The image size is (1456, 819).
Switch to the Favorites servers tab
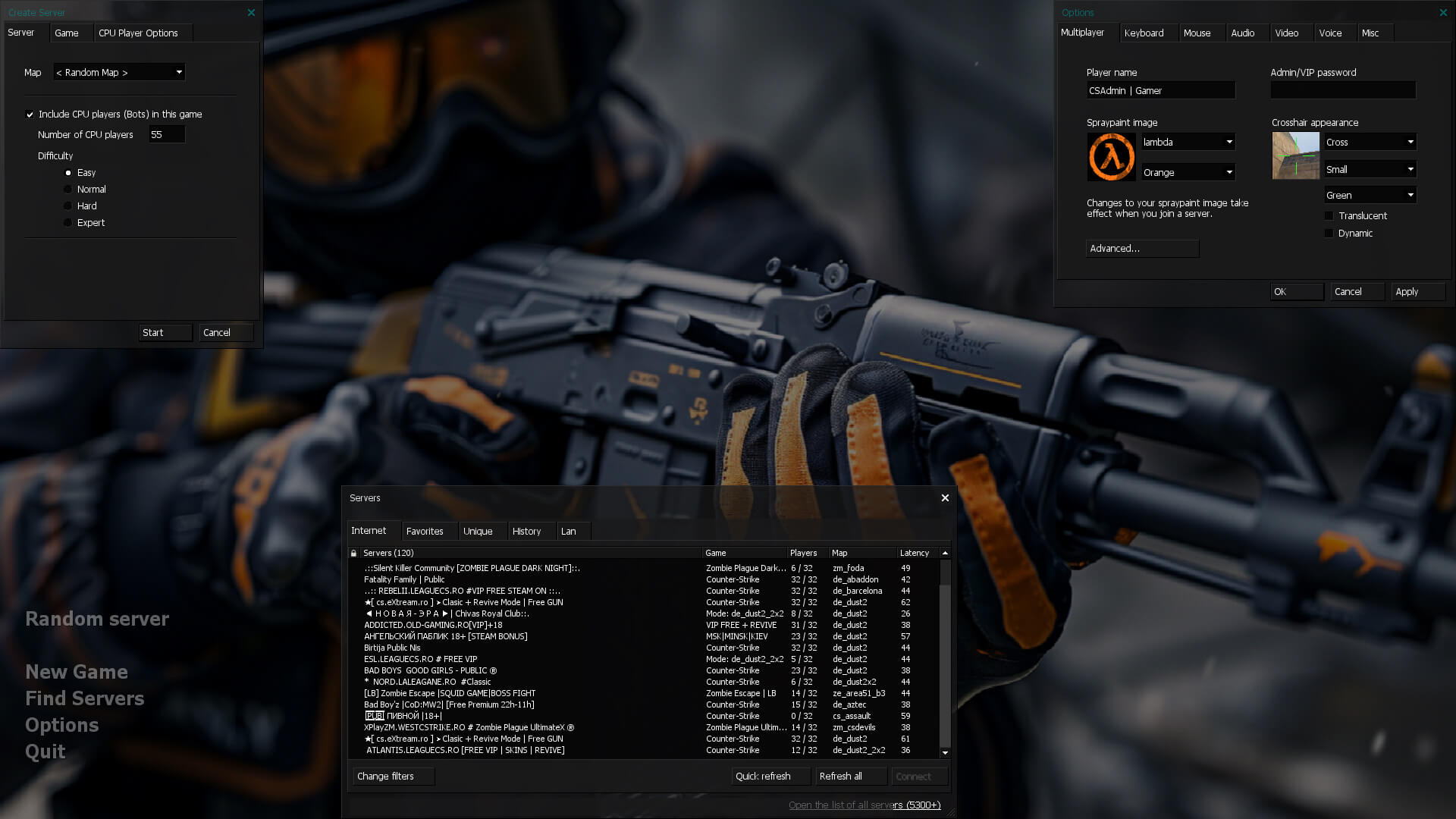425,532
